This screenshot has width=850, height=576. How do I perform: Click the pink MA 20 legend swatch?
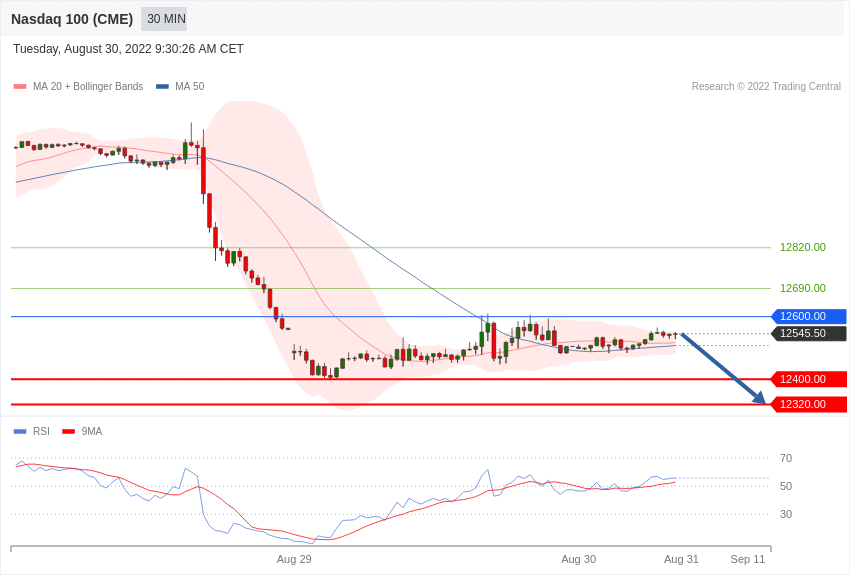click(x=20, y=87)
